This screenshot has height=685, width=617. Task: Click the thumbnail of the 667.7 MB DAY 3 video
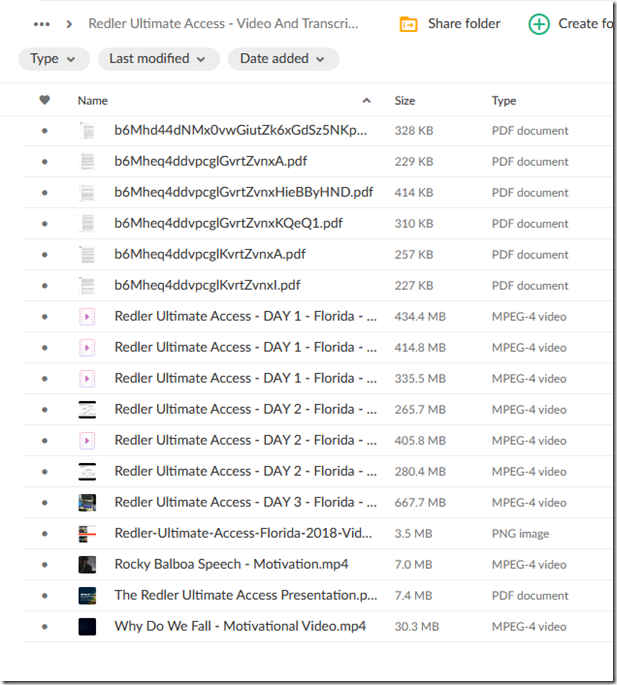tap(87, 503)
